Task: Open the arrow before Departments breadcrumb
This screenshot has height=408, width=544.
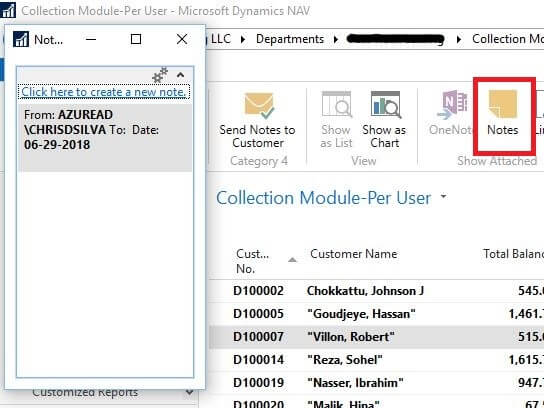Action: click(x=243, y=39)
